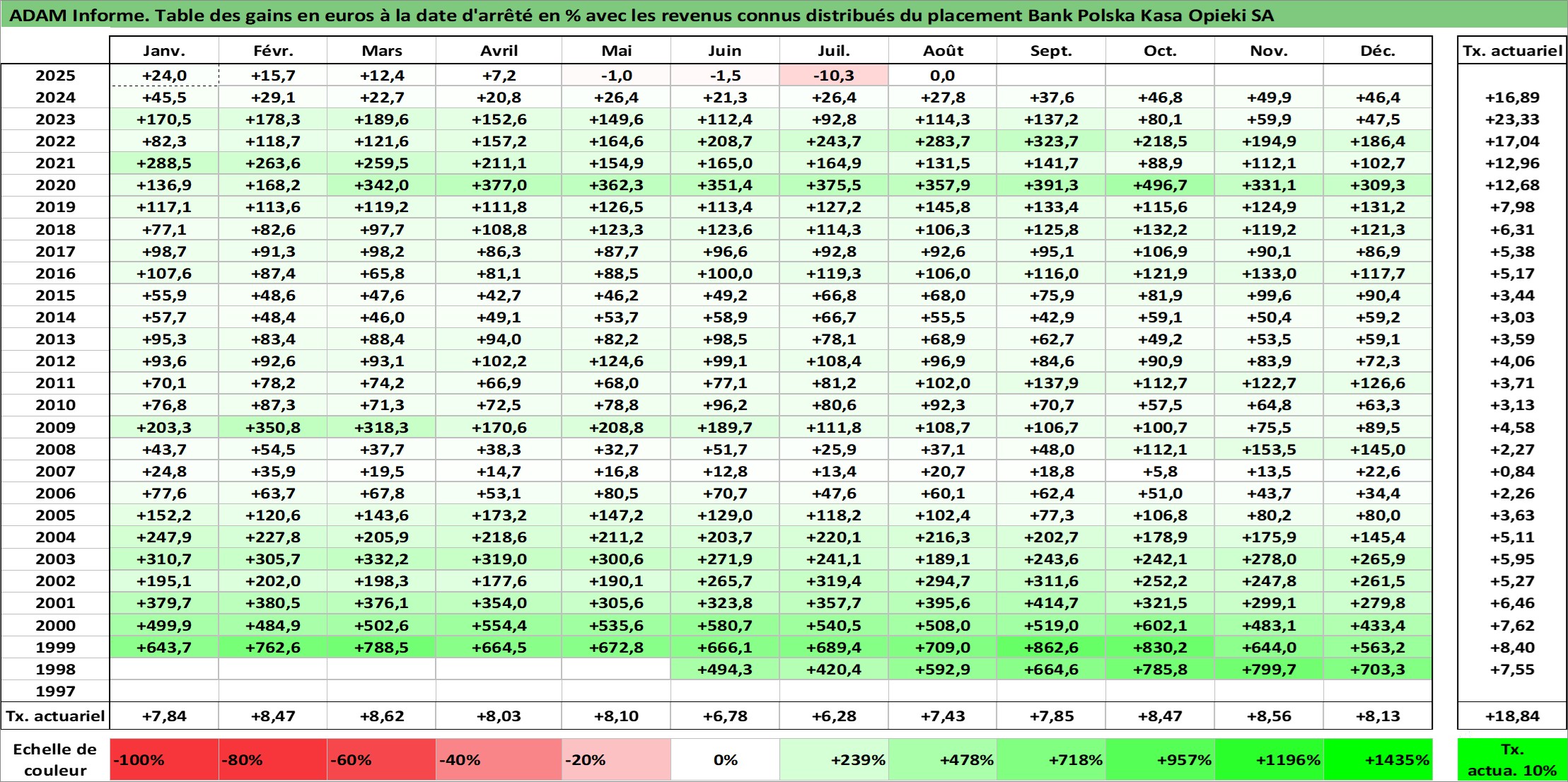
Task: Click the +414,7 cell for September 2001
Action: point(1051,603)
